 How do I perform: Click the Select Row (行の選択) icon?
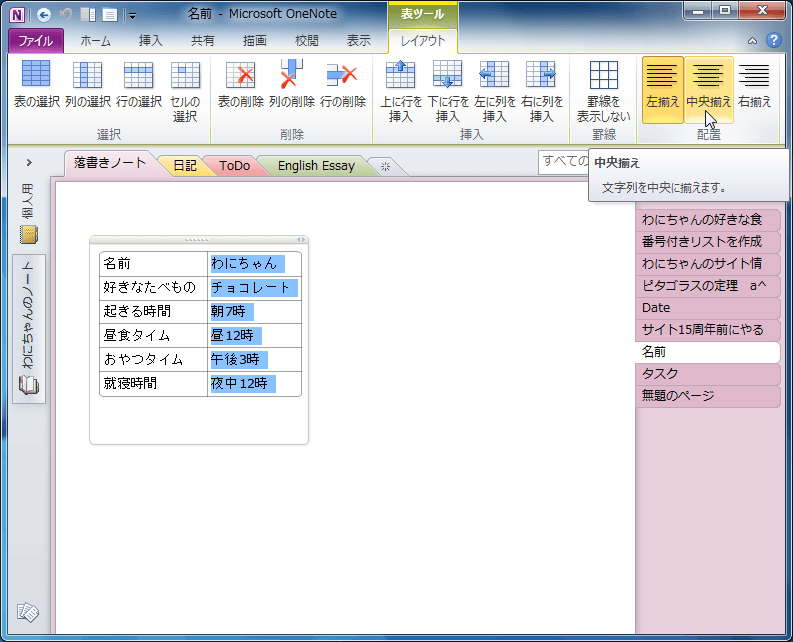click(x=139, y=84)
